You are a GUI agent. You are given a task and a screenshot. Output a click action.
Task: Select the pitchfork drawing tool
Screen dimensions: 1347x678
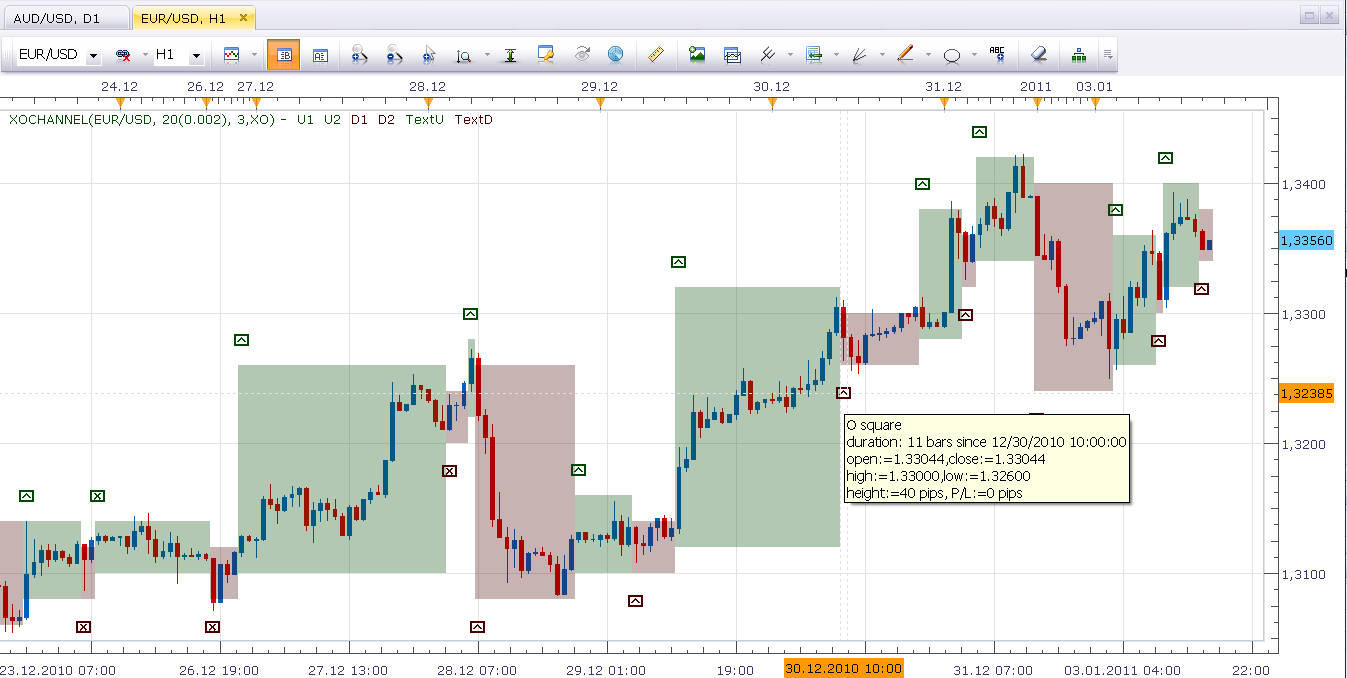768,55
